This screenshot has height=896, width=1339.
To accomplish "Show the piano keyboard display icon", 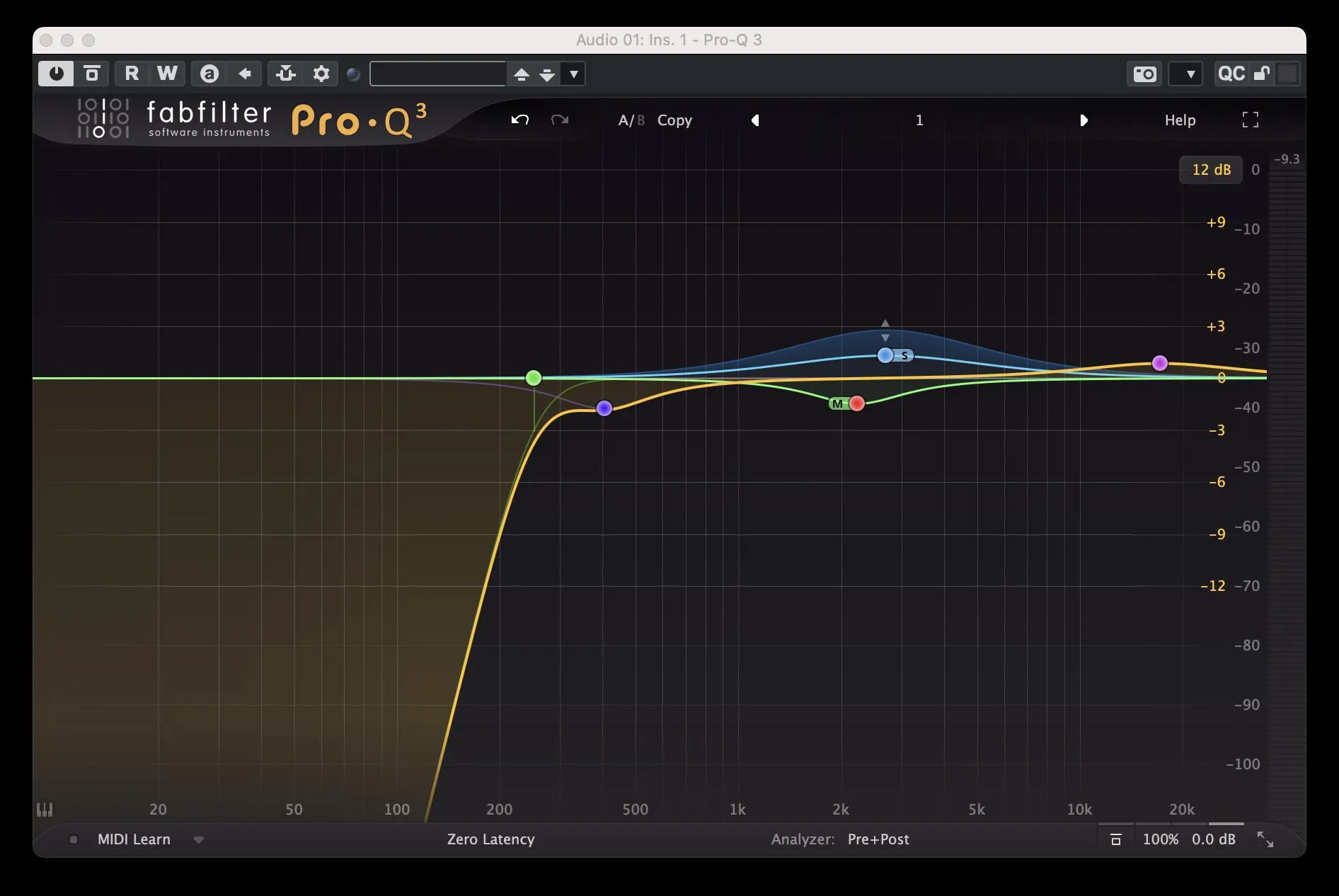I will [45, 809].
